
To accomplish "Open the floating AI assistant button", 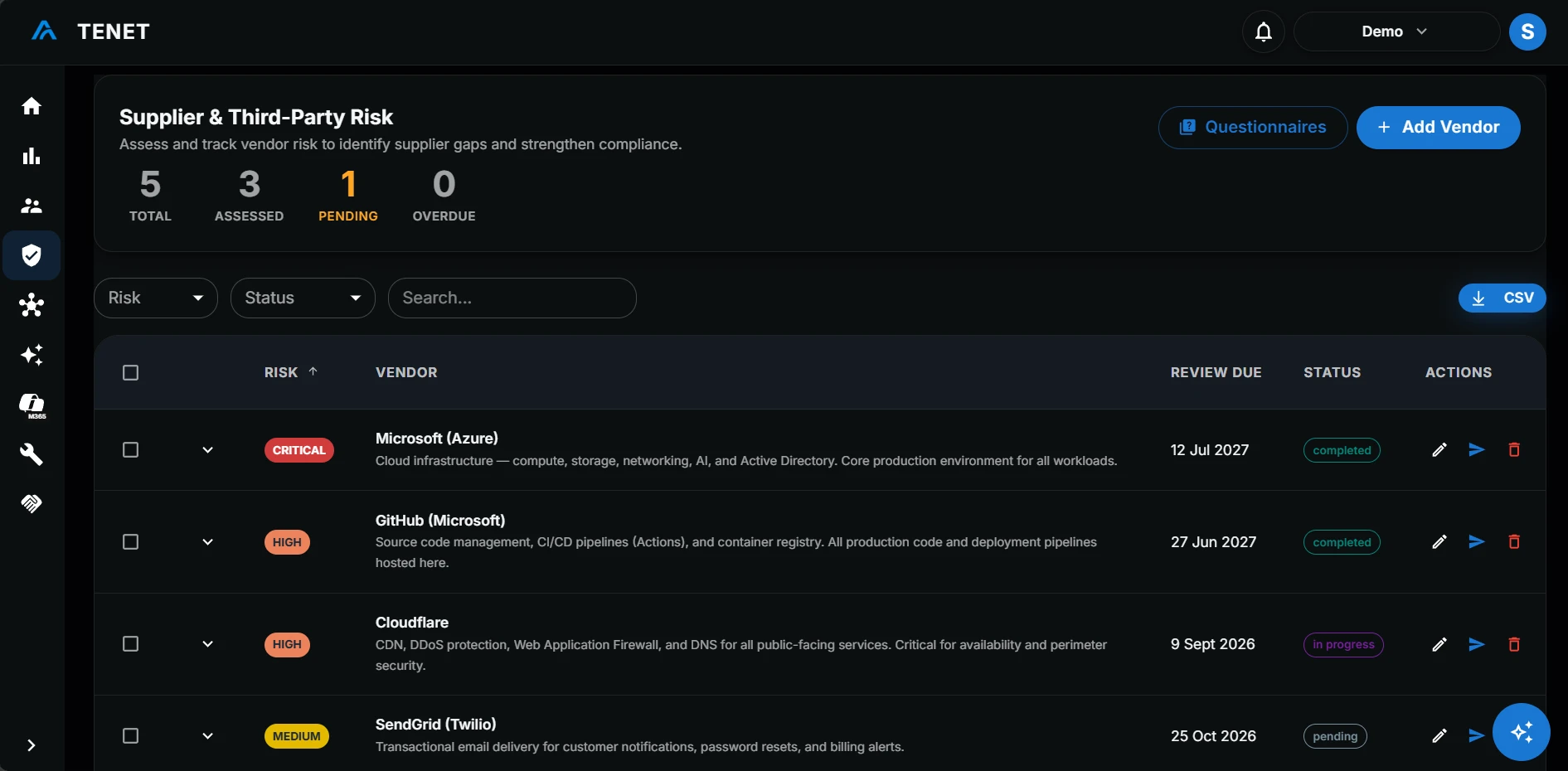I will tap(1522, 732).
